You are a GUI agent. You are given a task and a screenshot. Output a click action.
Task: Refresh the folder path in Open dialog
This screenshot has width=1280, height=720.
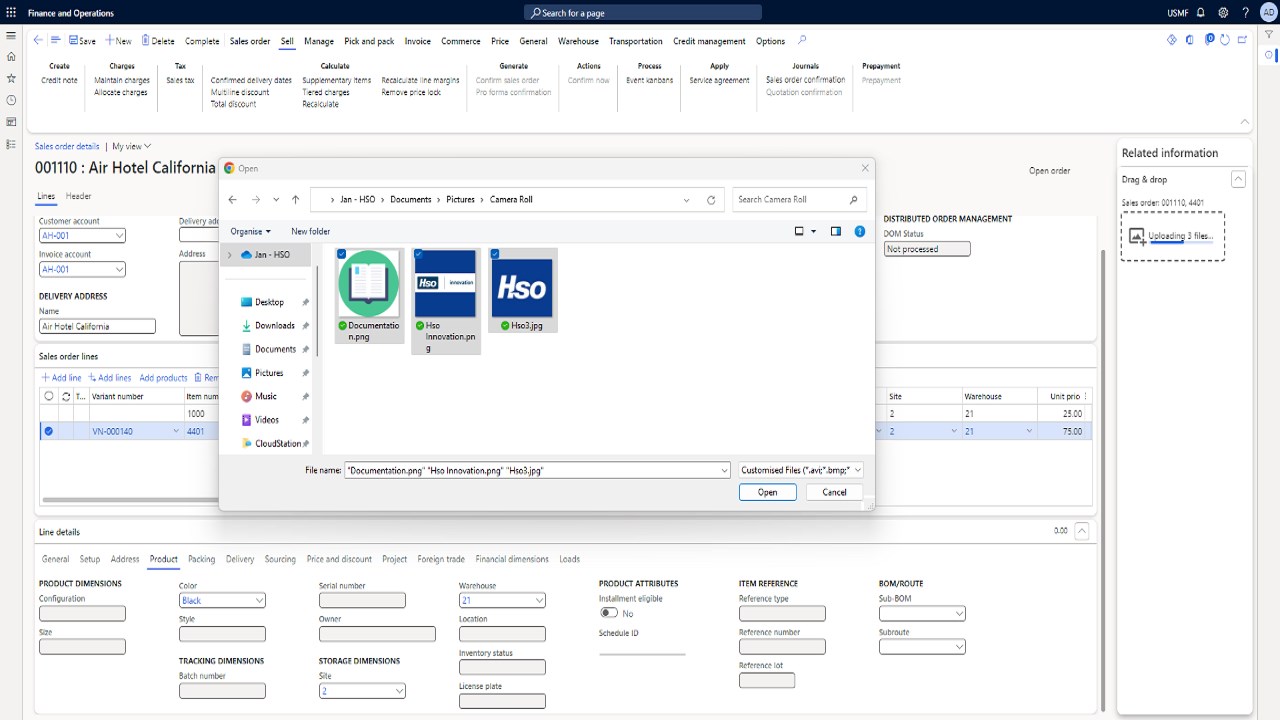711,200
